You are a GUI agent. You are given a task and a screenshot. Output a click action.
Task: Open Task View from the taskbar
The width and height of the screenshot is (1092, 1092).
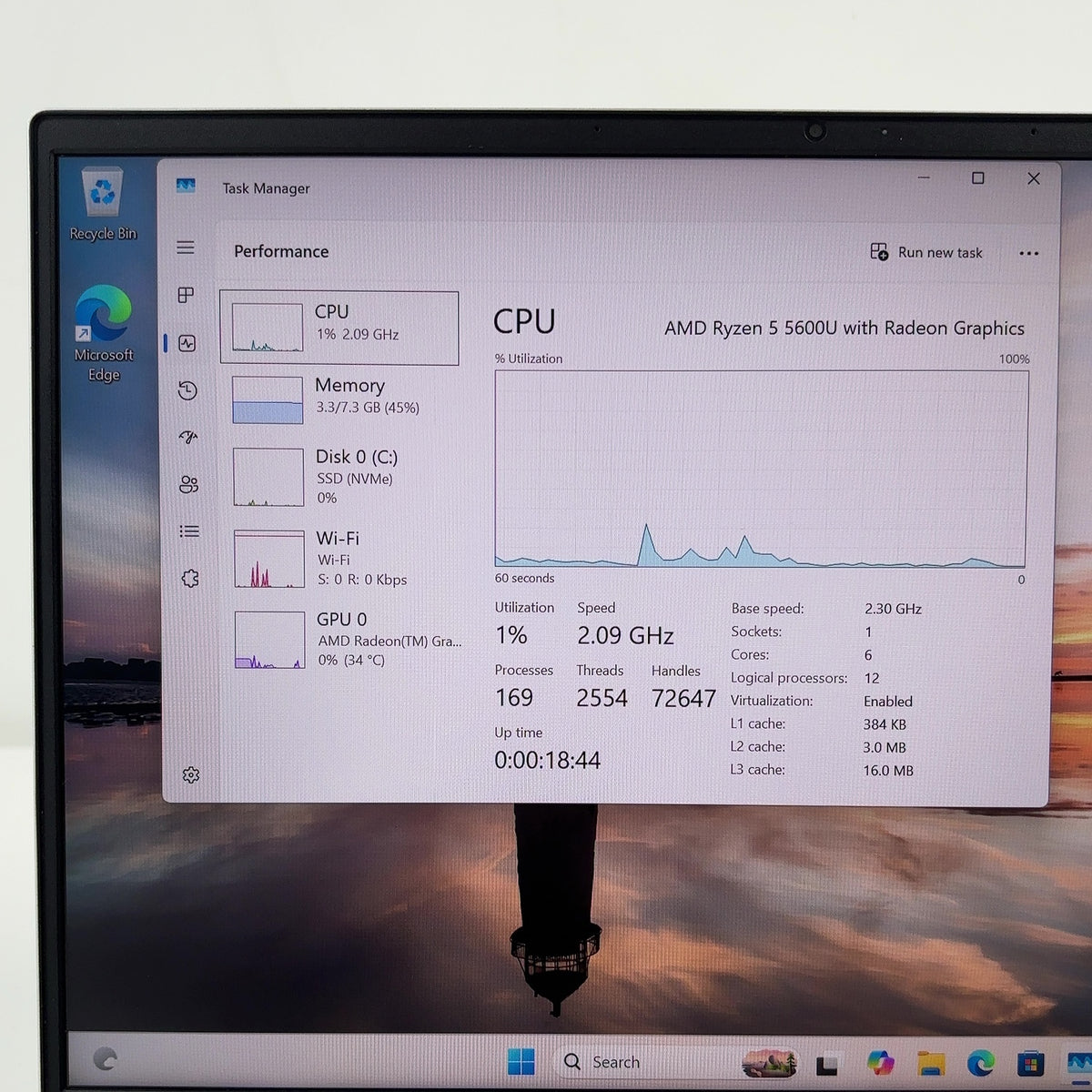pos(827,1063)
